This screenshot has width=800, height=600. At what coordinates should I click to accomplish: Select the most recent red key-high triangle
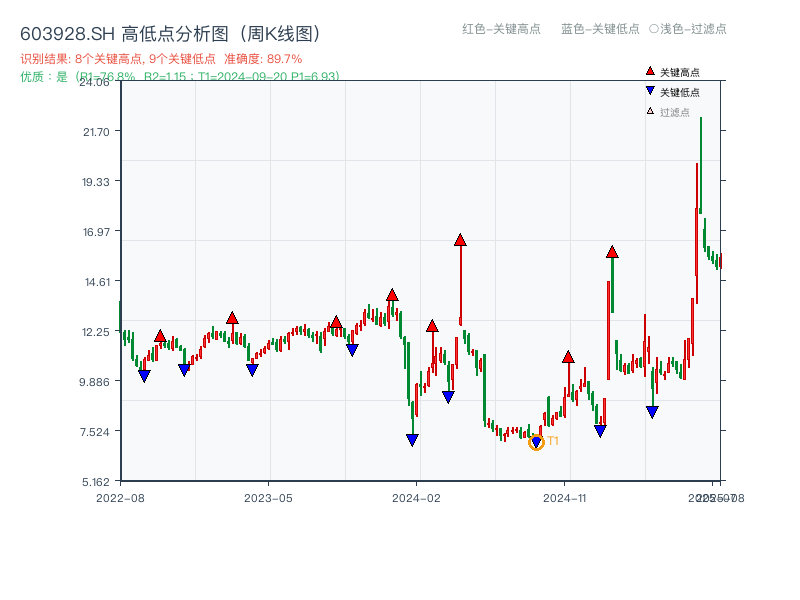pos(612,252)
